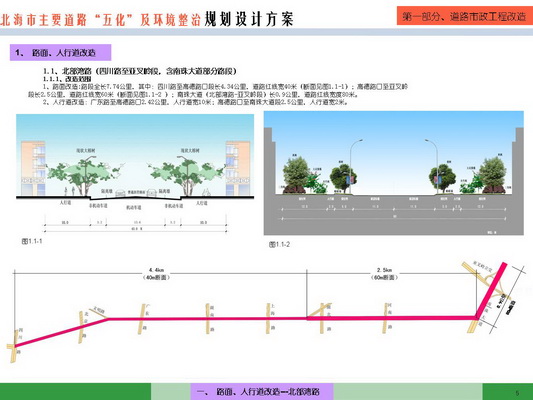Click the 河南路 cross-street marker on map
Image resolution: width=533 pixels, height=400 pixels.
click(387, 318)
